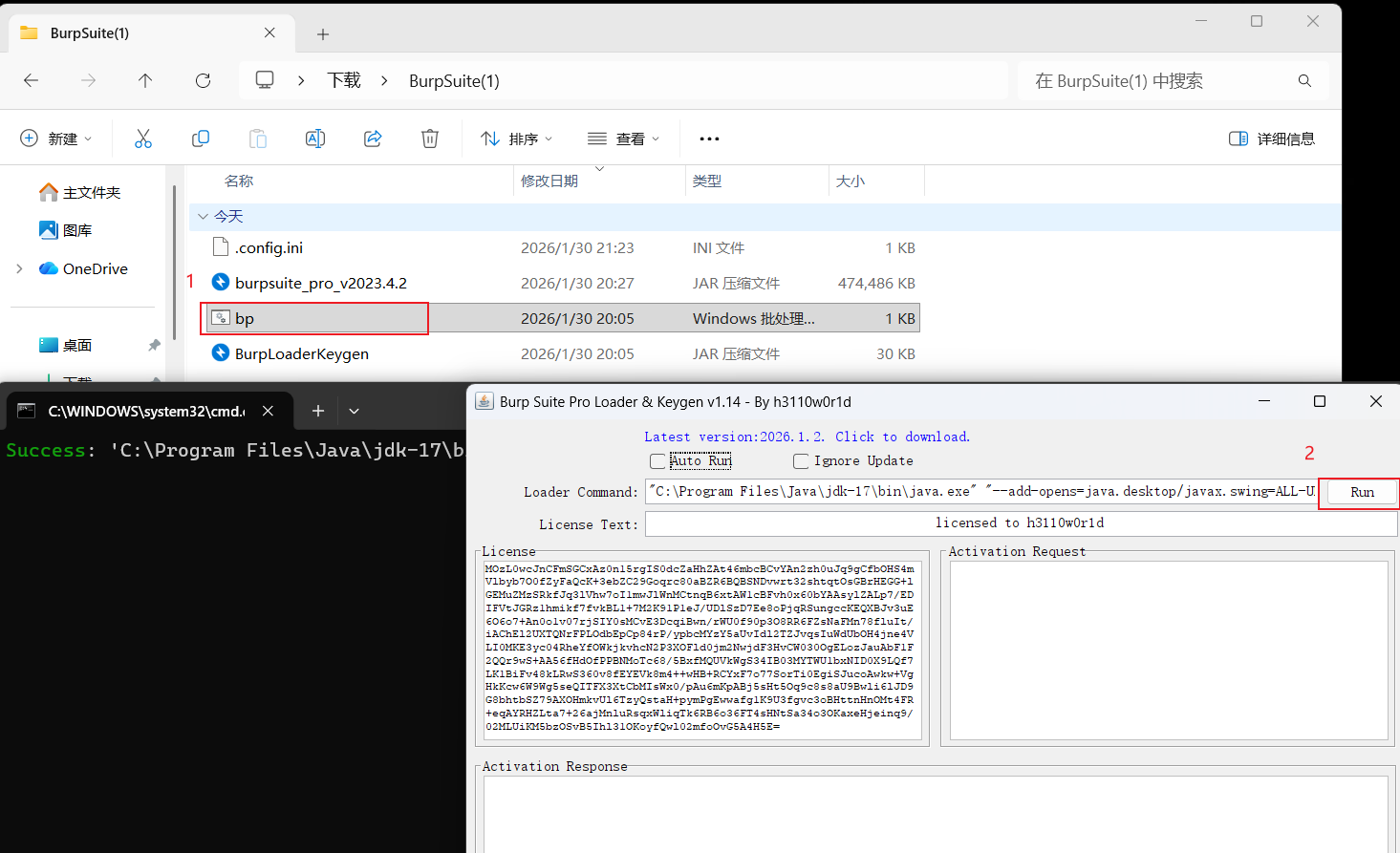Click the batch file icon of bp

point(221,318)
